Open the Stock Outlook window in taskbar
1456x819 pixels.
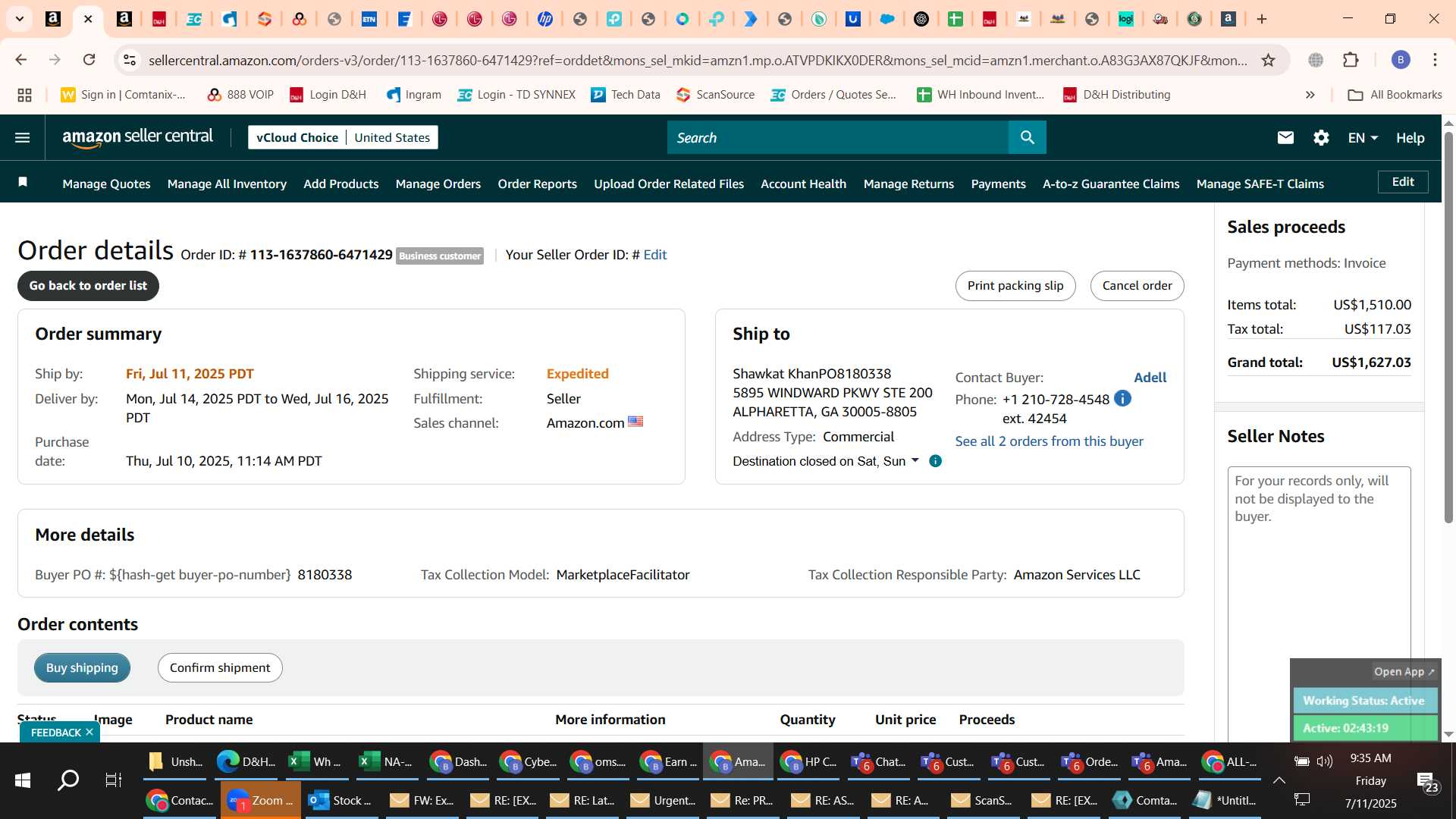[340, 800]
